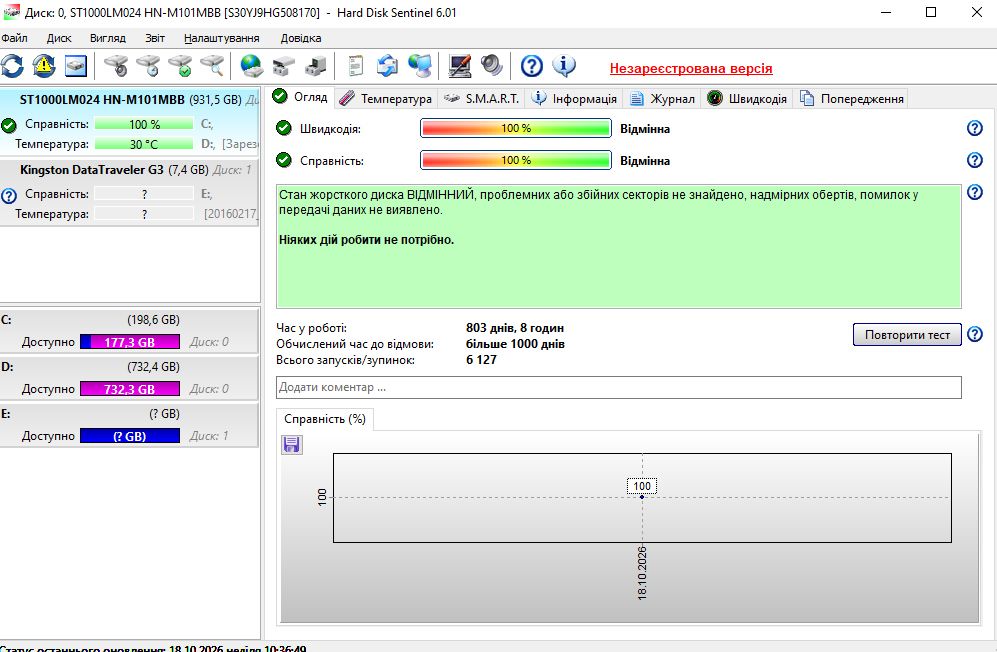Click the speaker icon in toolbar

click(492, 66)
